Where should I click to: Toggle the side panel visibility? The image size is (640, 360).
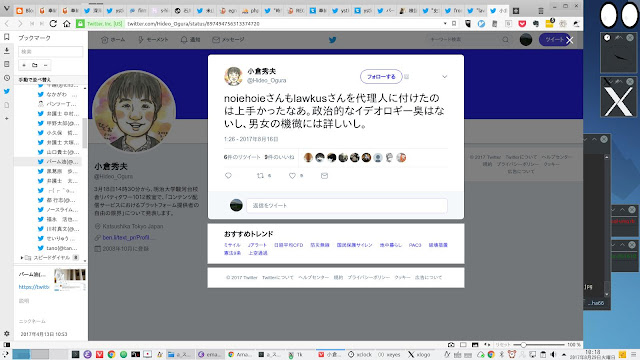click(7, 345)
